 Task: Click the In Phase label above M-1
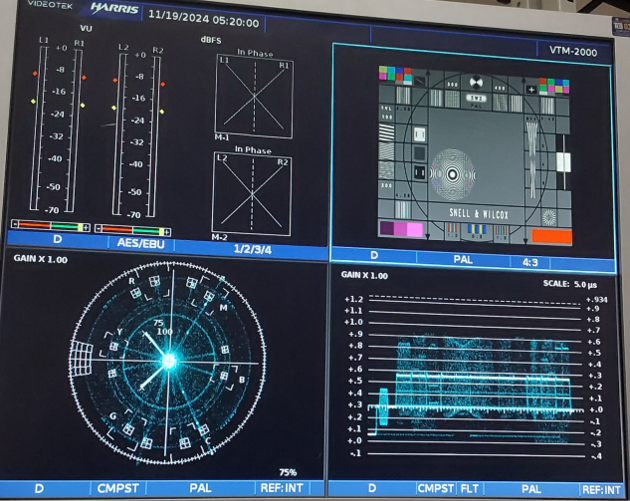[x=255, y=53]
